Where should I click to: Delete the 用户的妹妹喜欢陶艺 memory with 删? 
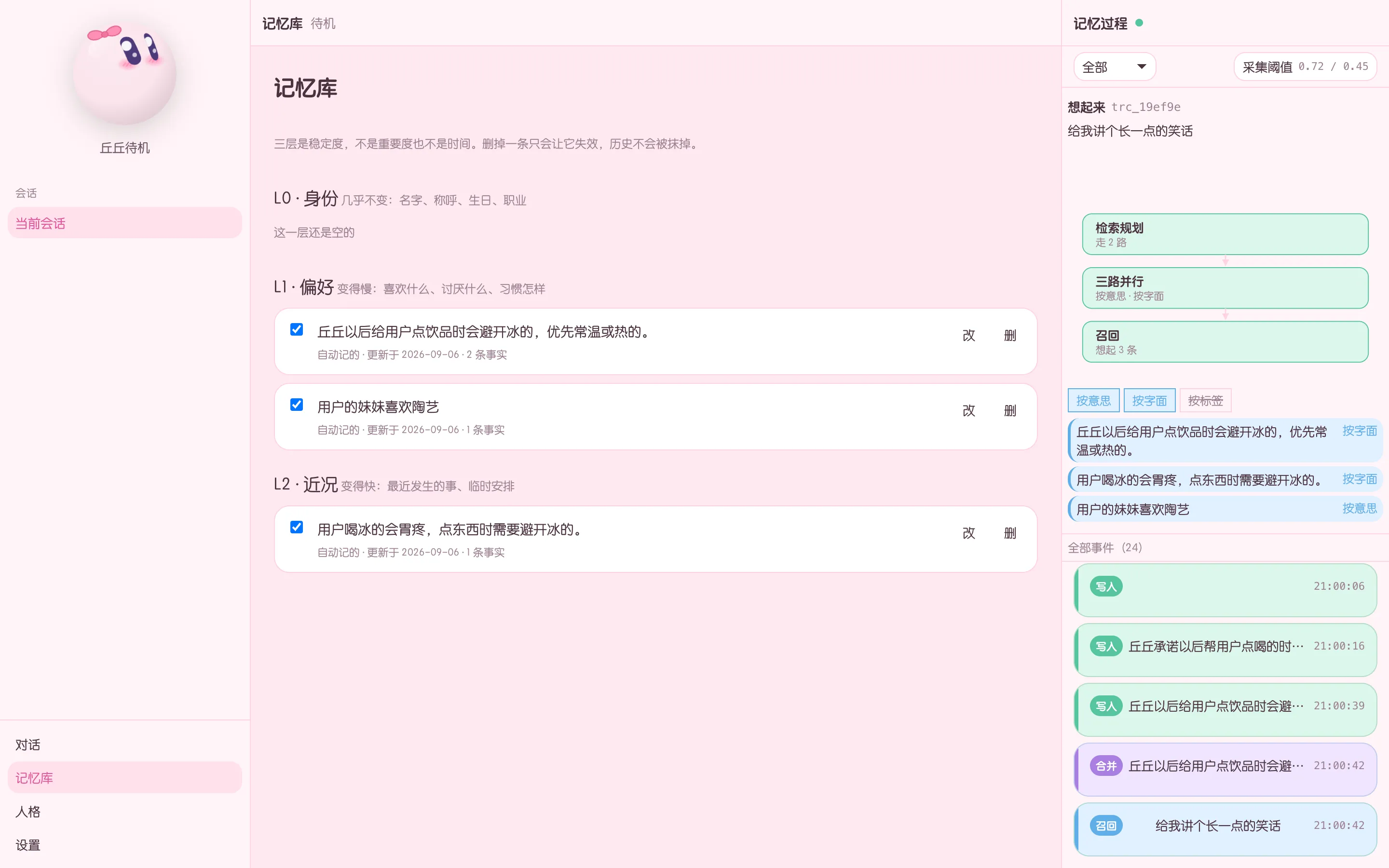[x=1010, y=410]
